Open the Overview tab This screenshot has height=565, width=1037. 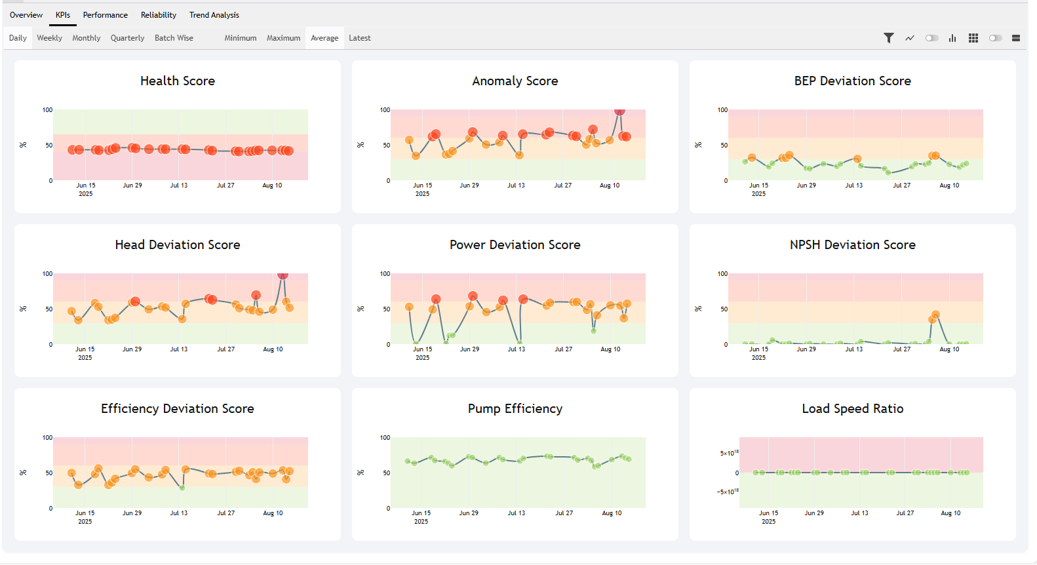26,15
